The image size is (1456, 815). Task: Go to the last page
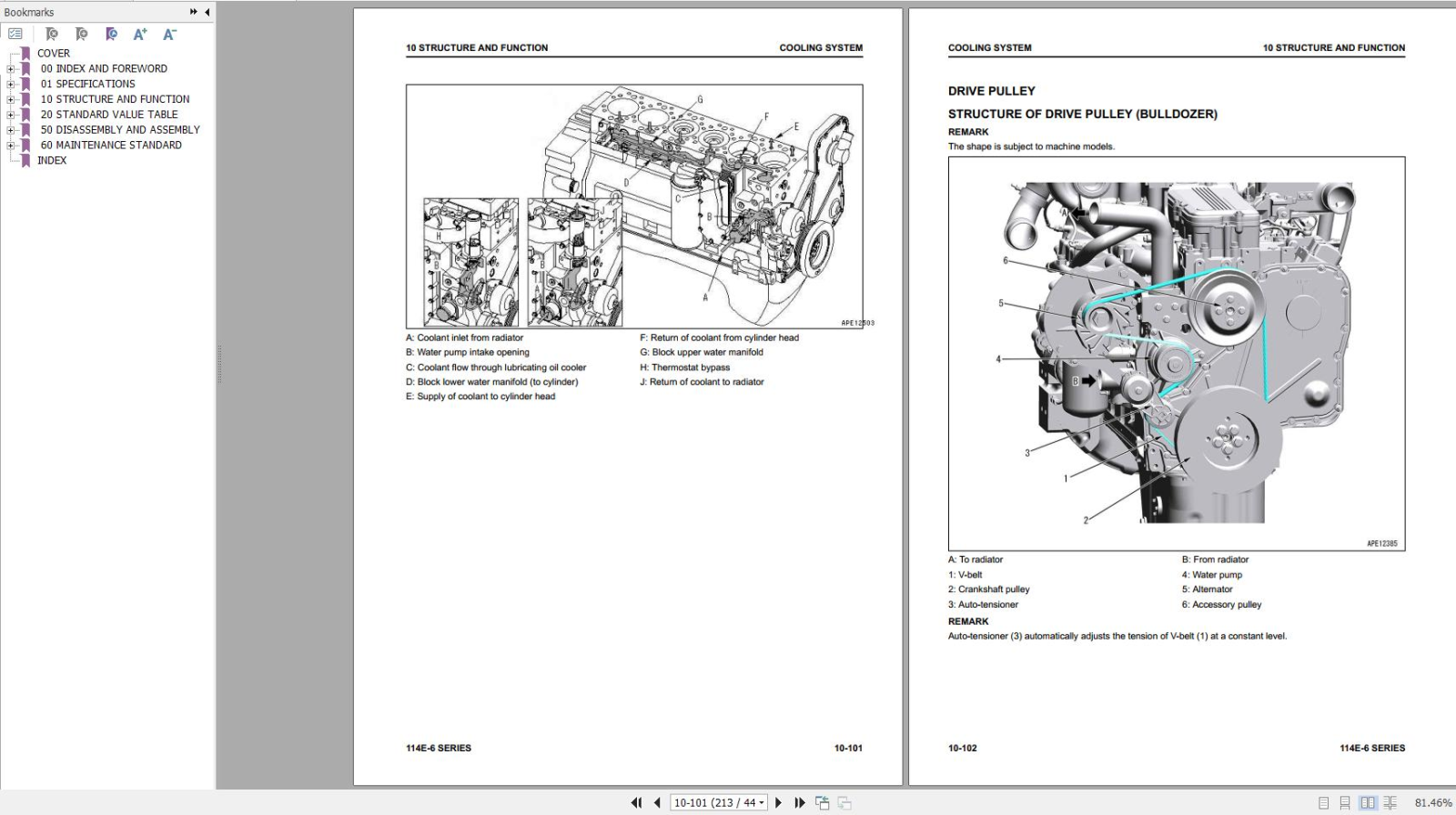click(x=800, y=802)
